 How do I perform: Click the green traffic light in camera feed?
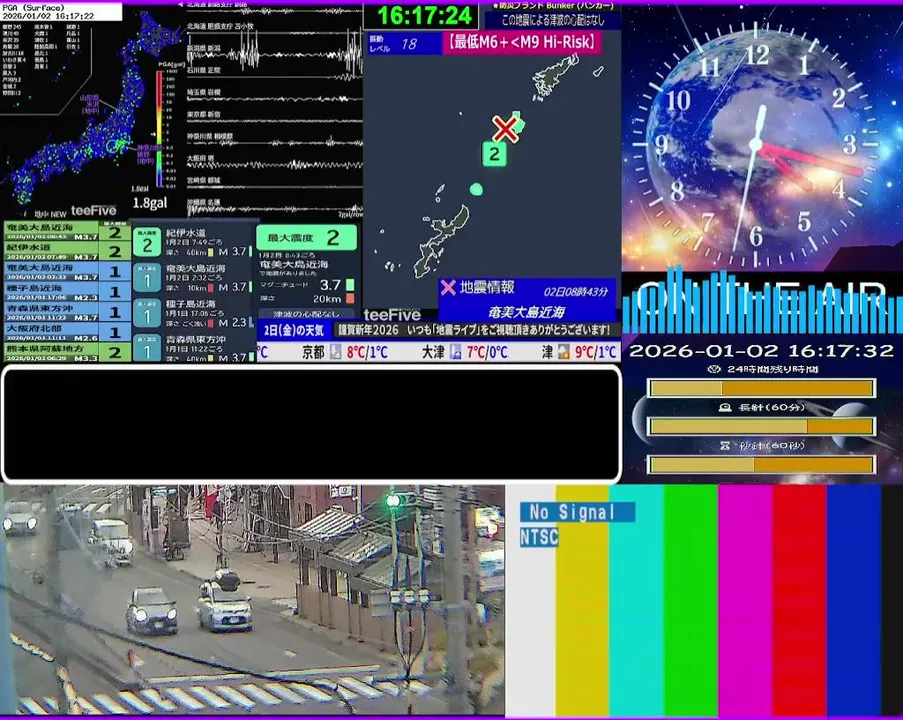tap(393, 501)
